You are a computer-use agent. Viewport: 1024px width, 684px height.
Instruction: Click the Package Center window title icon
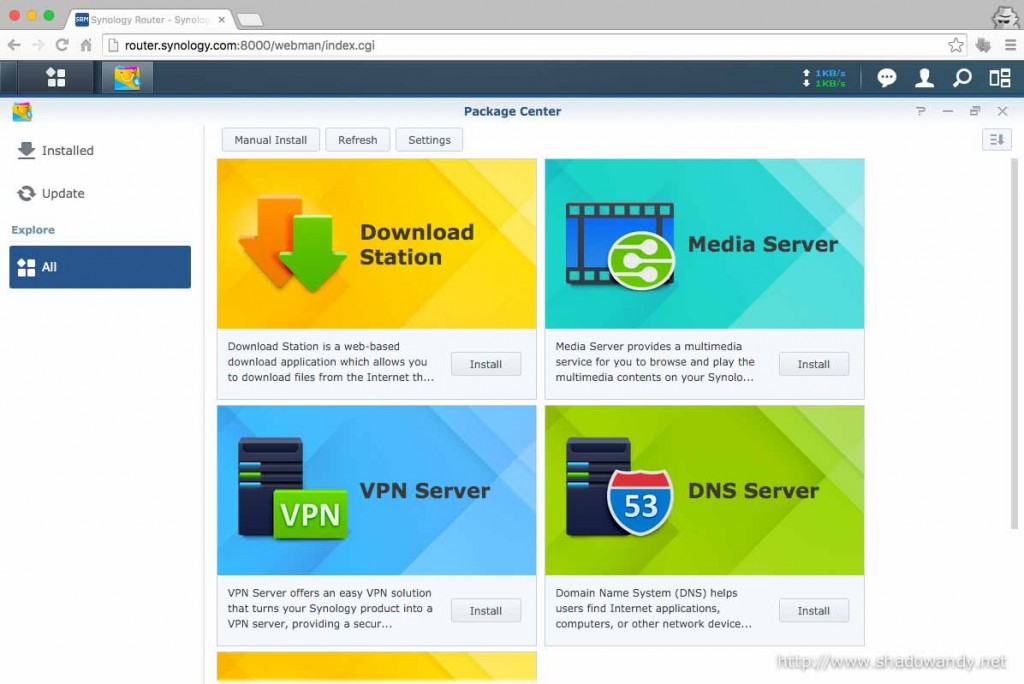(22, 112)
